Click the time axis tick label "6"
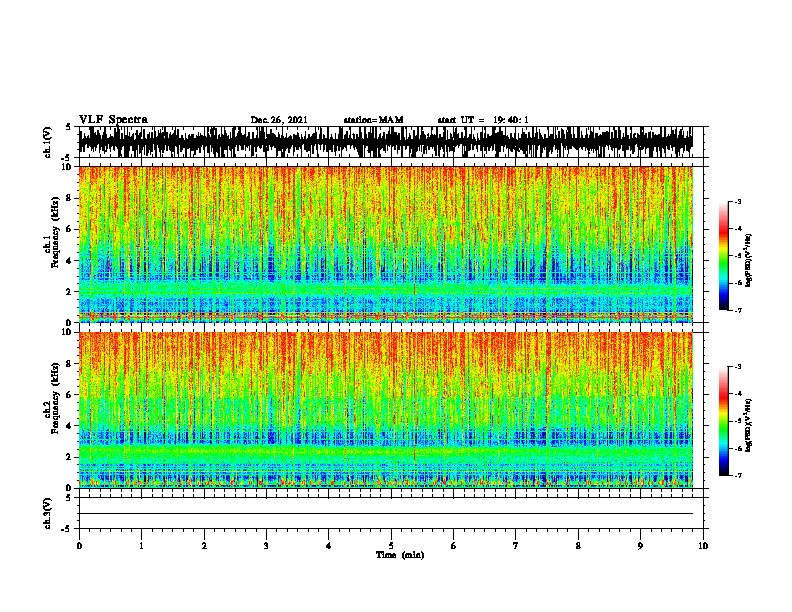The image size is (792, 612). (453, 546)
